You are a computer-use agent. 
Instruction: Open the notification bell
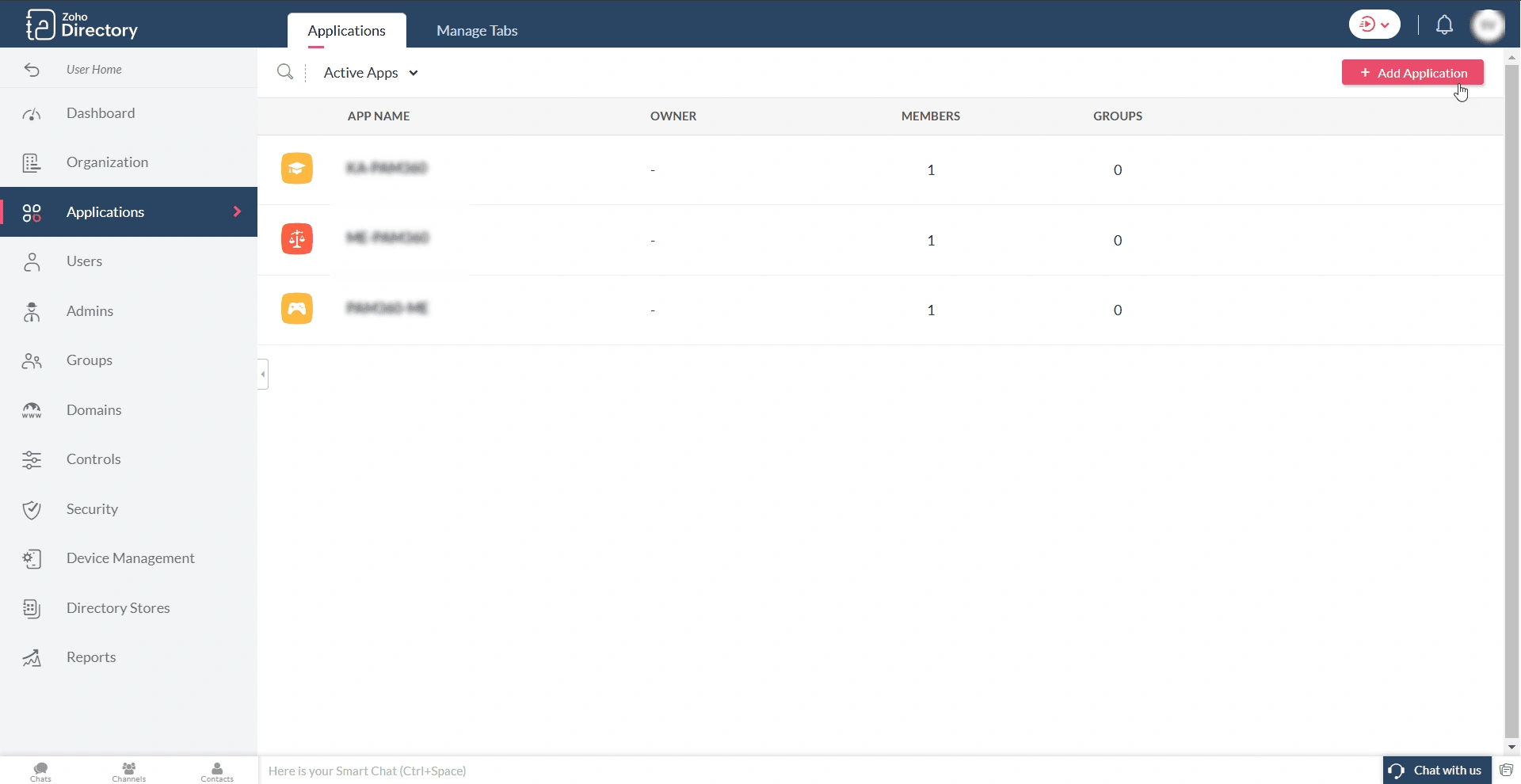click(1444, 25)
